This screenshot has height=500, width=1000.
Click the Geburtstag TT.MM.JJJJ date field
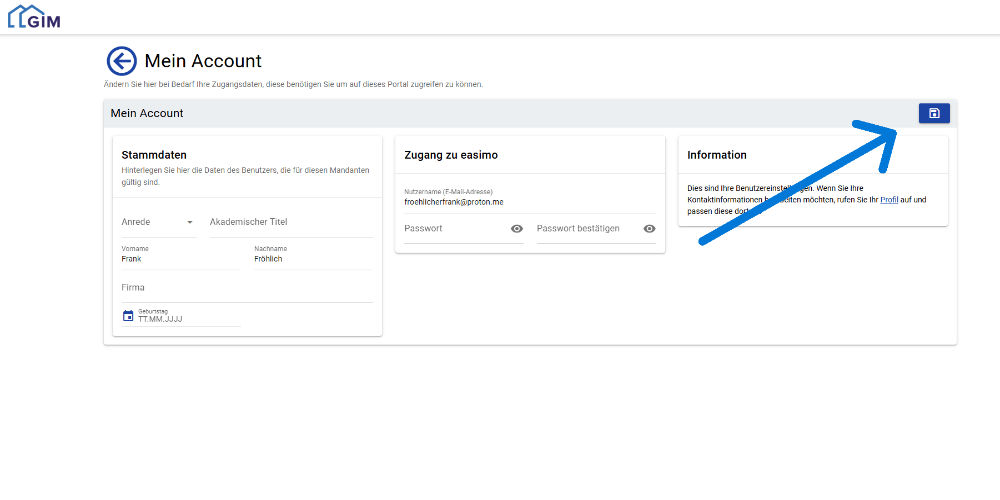188,318
